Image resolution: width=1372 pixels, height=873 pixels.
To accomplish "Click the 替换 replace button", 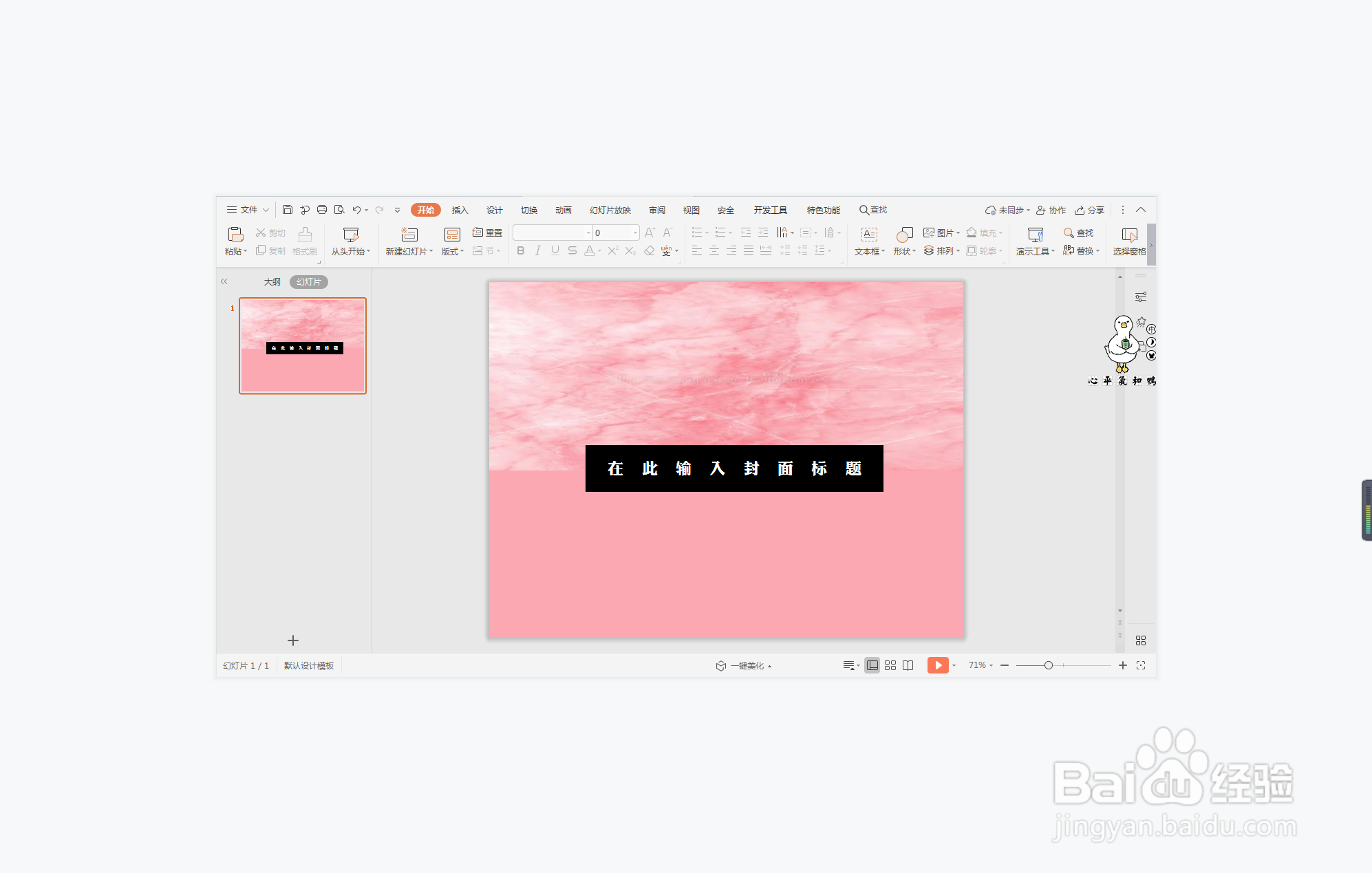I will (x=1082, y=251).
